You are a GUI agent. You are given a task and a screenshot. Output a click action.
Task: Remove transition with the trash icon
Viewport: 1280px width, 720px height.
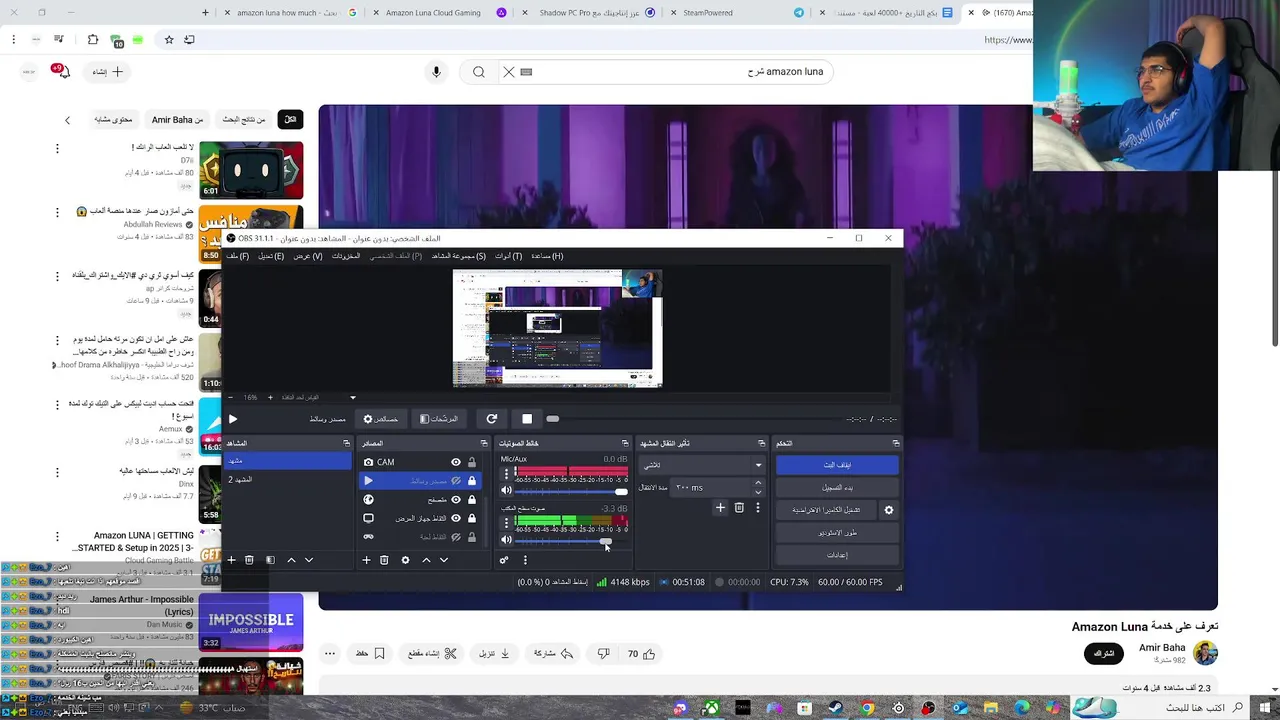pyautogui.click(x=739, y=508)
